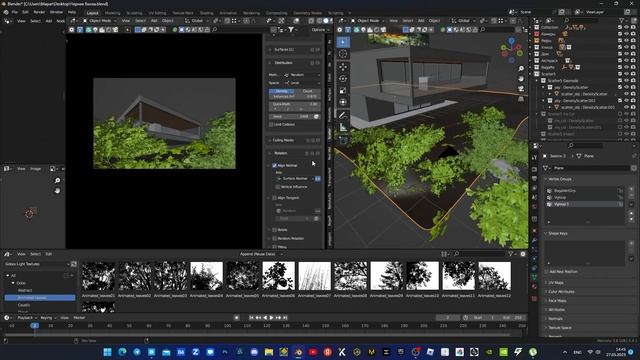This screenshot has height=360, width=640.
Task: Click the play animation button
Action: 271,317
